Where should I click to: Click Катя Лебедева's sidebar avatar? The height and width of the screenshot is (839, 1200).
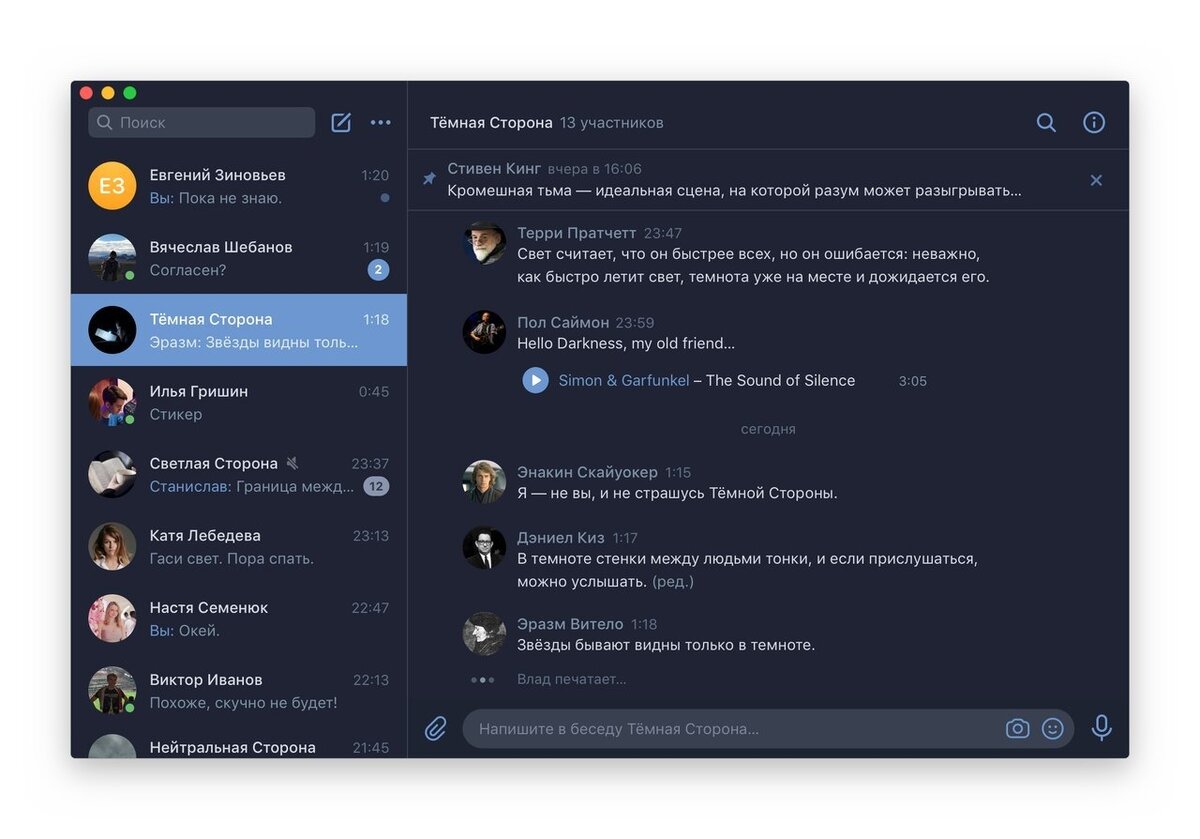(112, 546)
